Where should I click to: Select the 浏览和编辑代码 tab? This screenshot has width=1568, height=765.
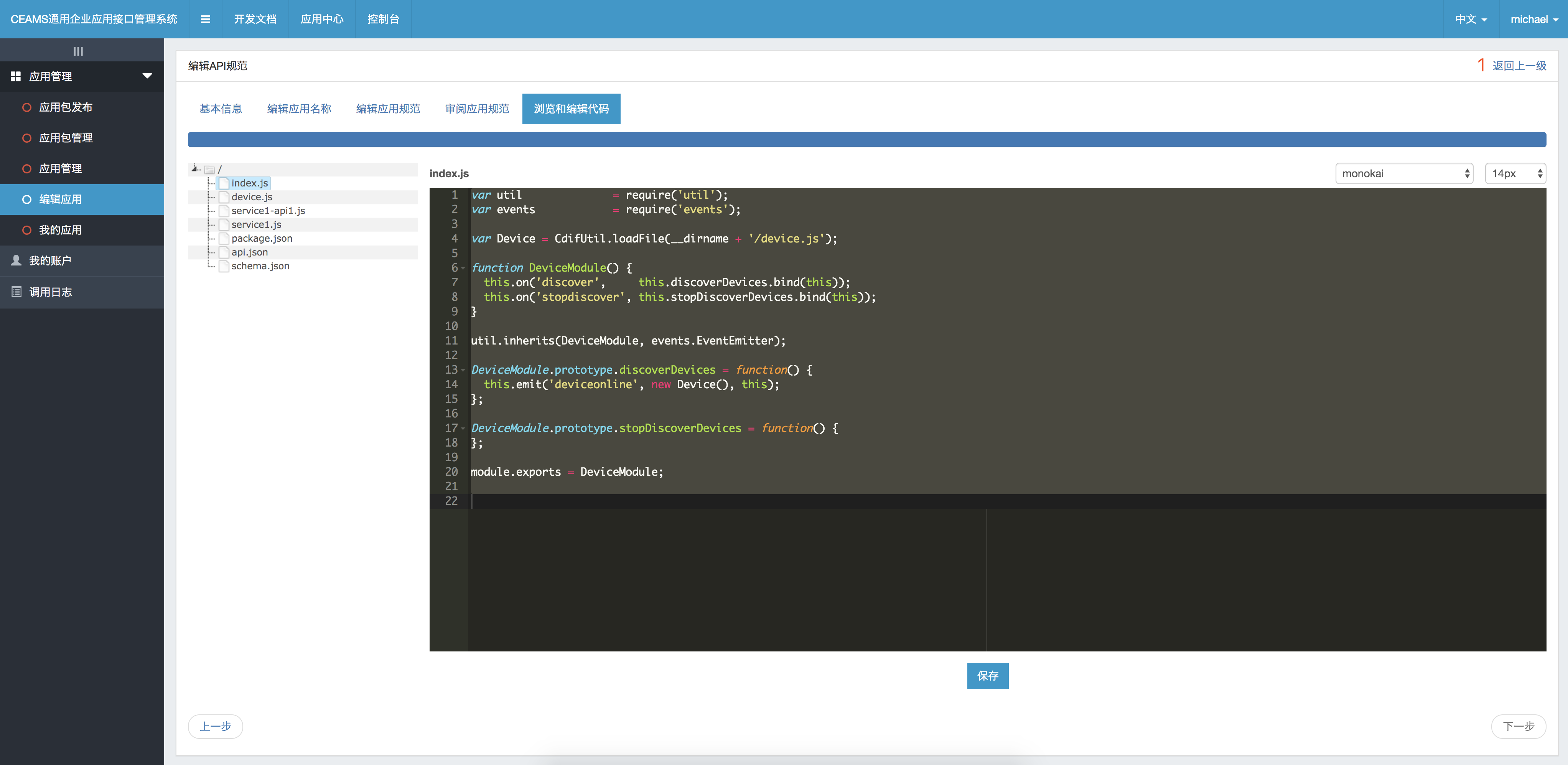571,109
